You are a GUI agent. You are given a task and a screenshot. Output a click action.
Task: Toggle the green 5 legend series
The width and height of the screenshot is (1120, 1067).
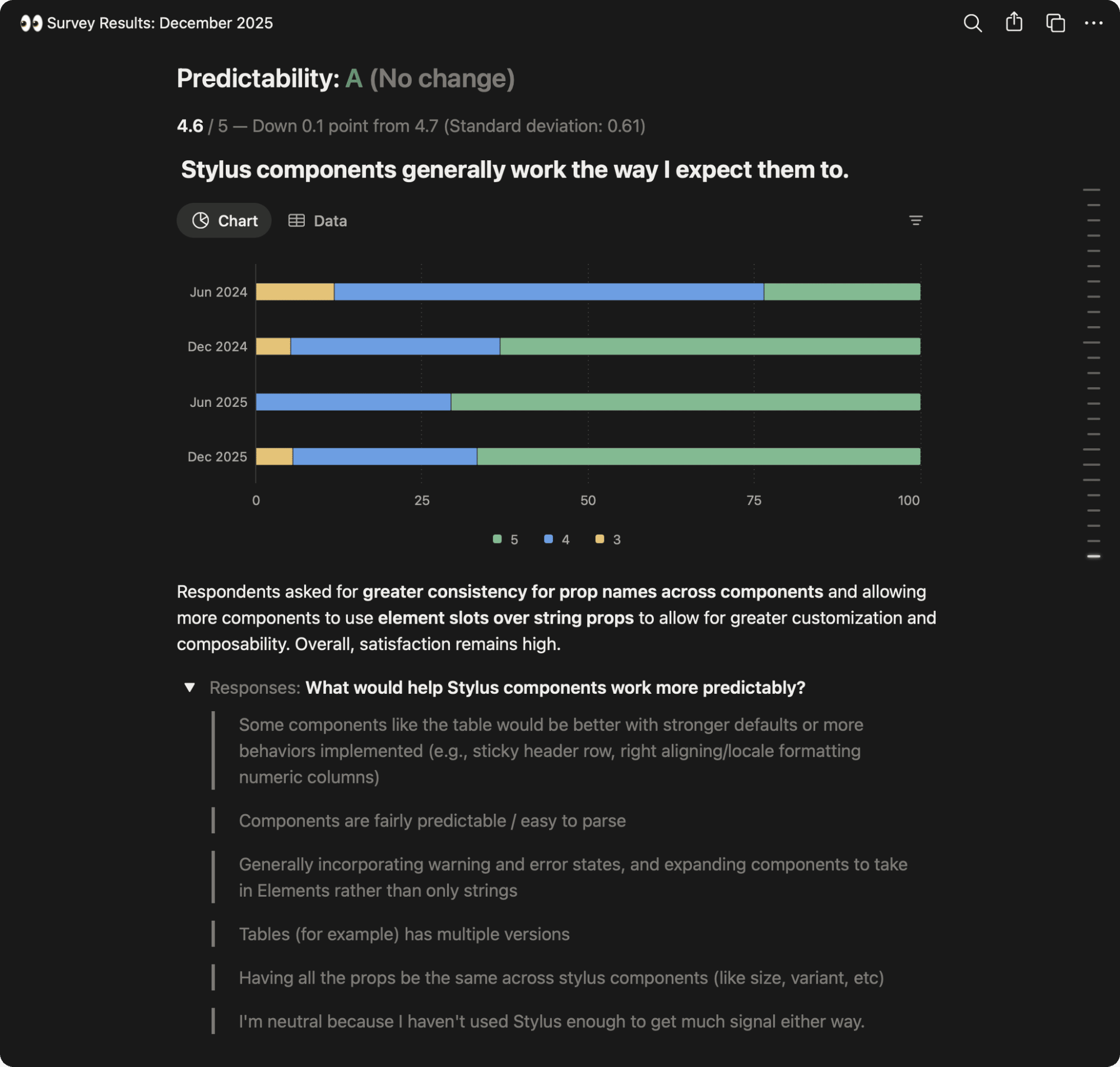tap(505, 540)
